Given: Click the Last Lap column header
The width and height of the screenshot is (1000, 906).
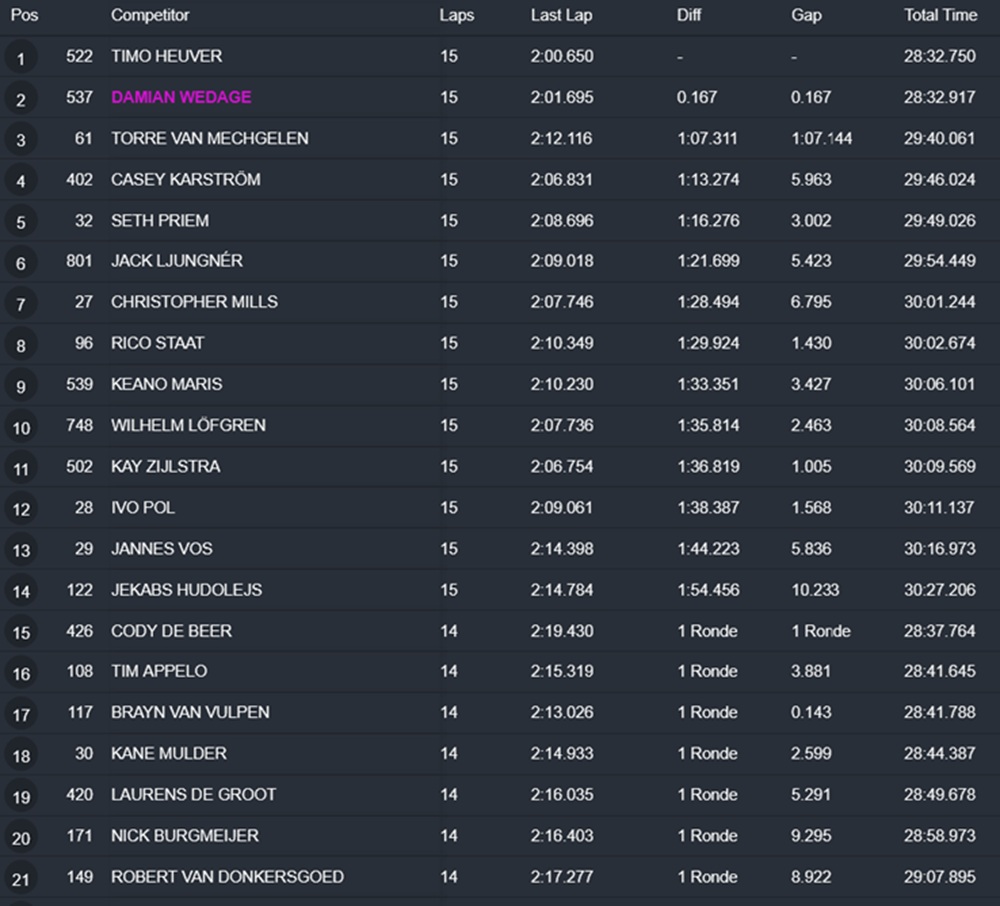Looking at the screenshot, I should coord(561,16).
